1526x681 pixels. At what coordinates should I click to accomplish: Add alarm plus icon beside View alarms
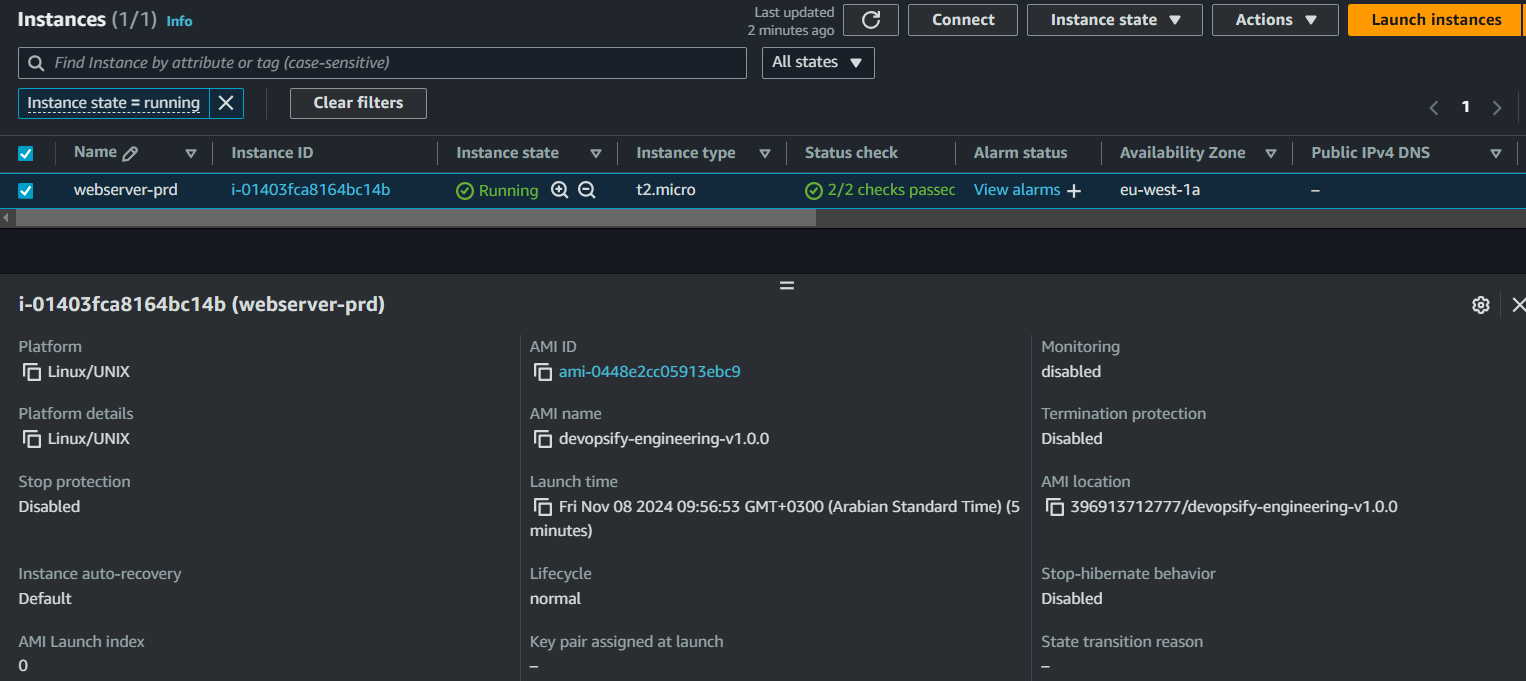(1074, 191)
